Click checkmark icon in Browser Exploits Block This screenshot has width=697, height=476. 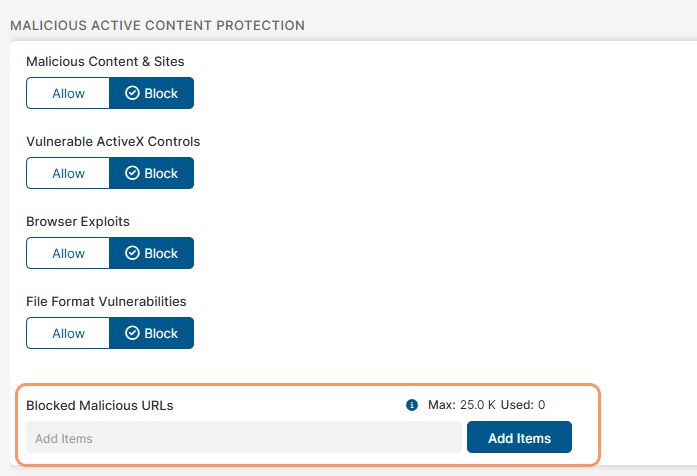coord(132,253)
